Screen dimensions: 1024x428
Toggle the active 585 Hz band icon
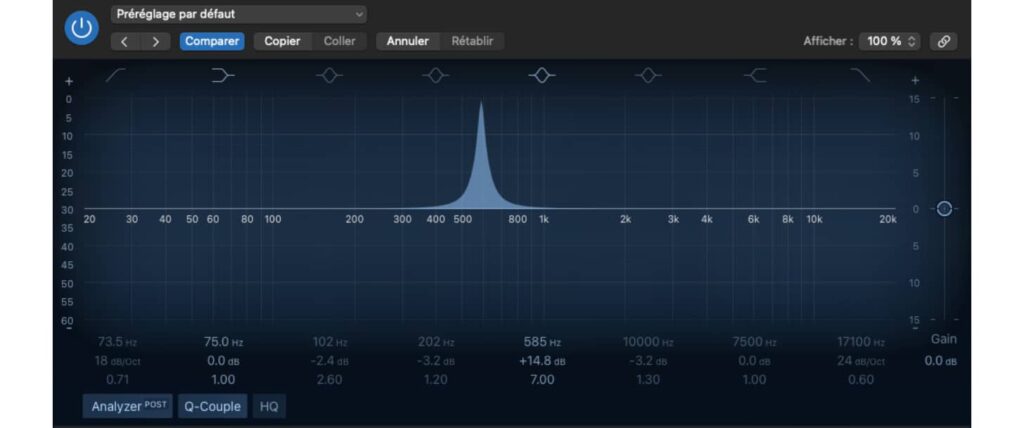(541, 76)
